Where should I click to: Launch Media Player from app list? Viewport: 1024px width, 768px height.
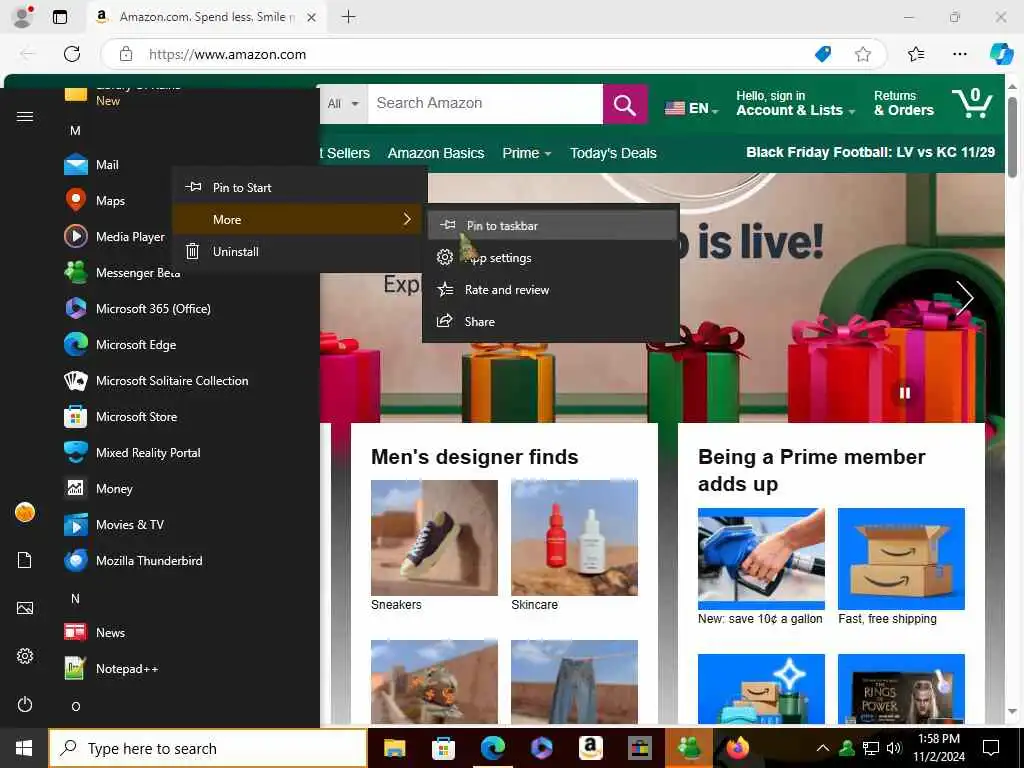(x=114, y=236)
